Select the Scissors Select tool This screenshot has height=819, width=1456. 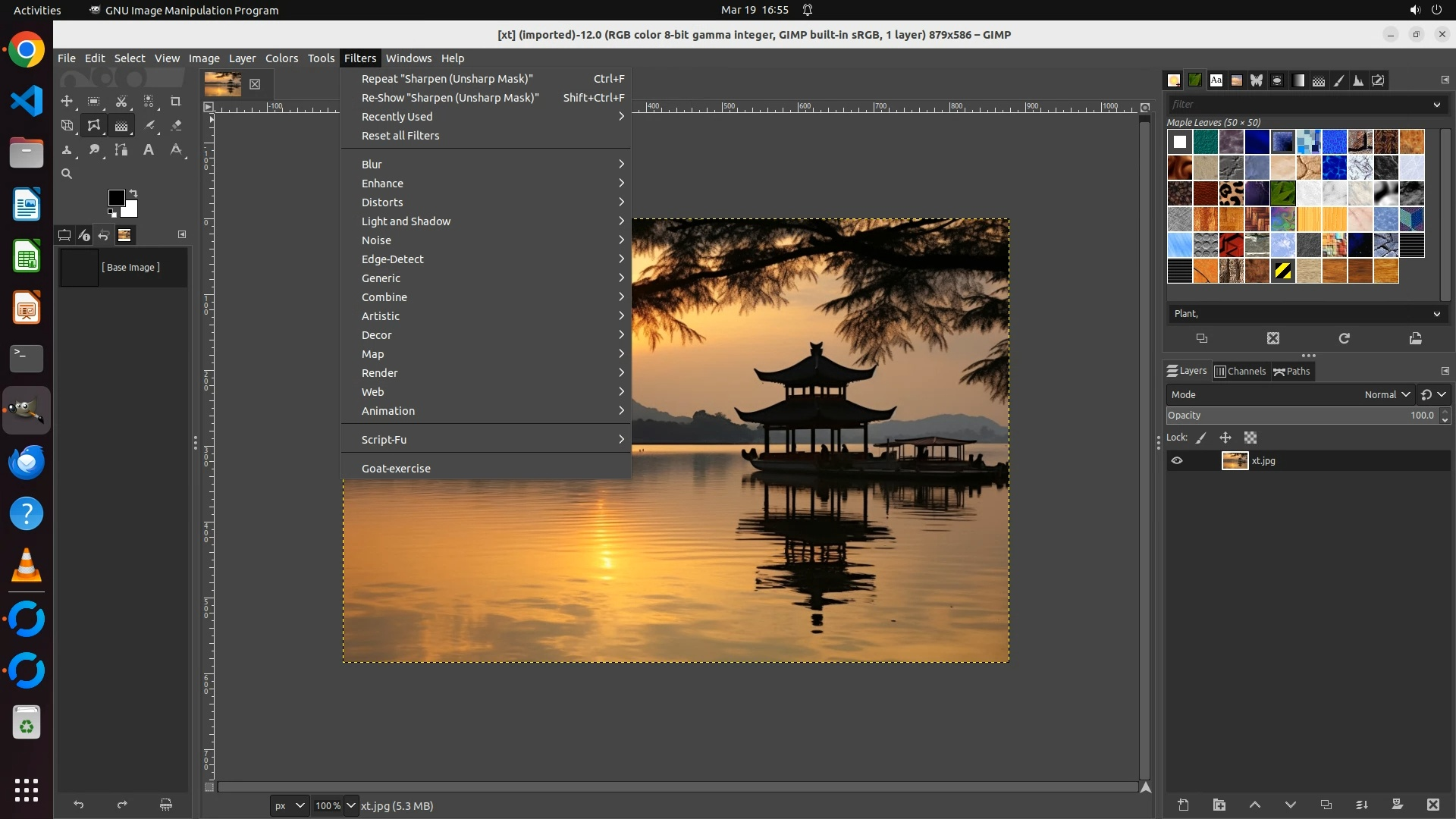click(x=121, y=101)
